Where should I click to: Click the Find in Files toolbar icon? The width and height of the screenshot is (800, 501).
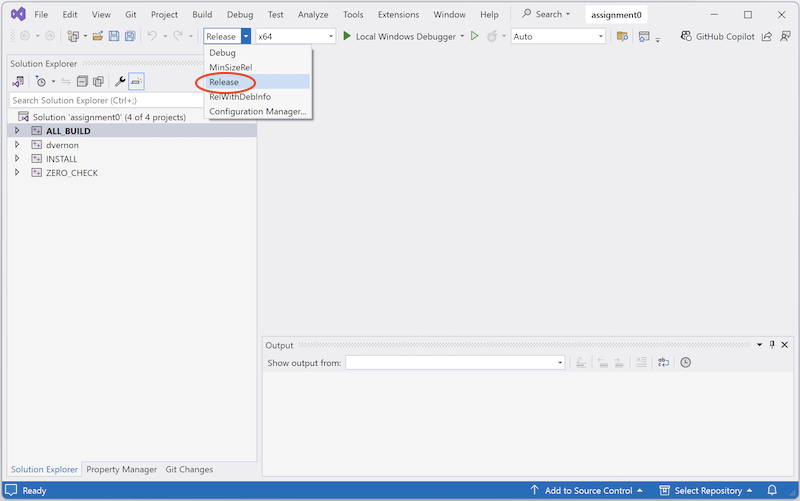(622, 36)
